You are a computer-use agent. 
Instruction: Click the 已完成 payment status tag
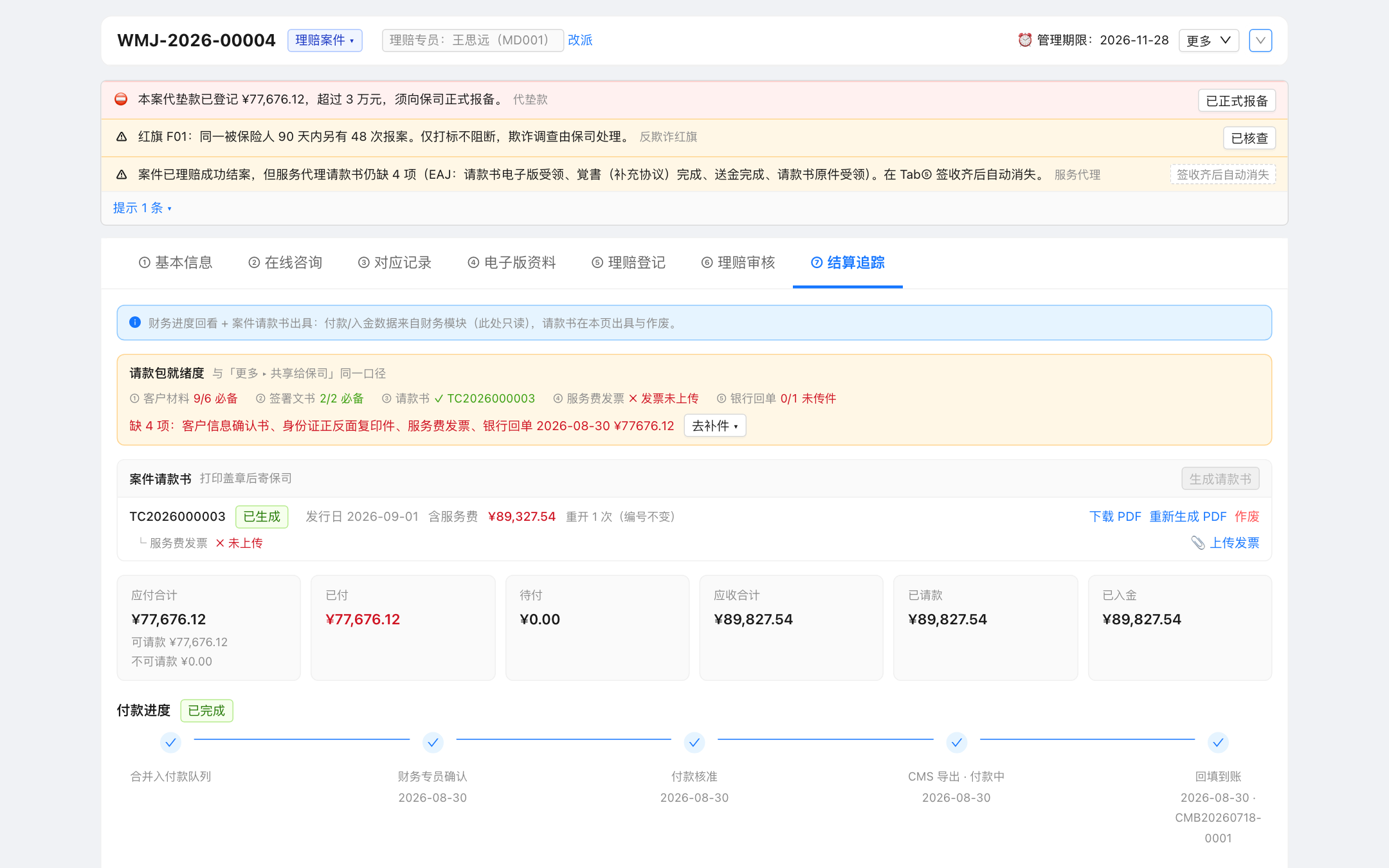pos(206,710)
